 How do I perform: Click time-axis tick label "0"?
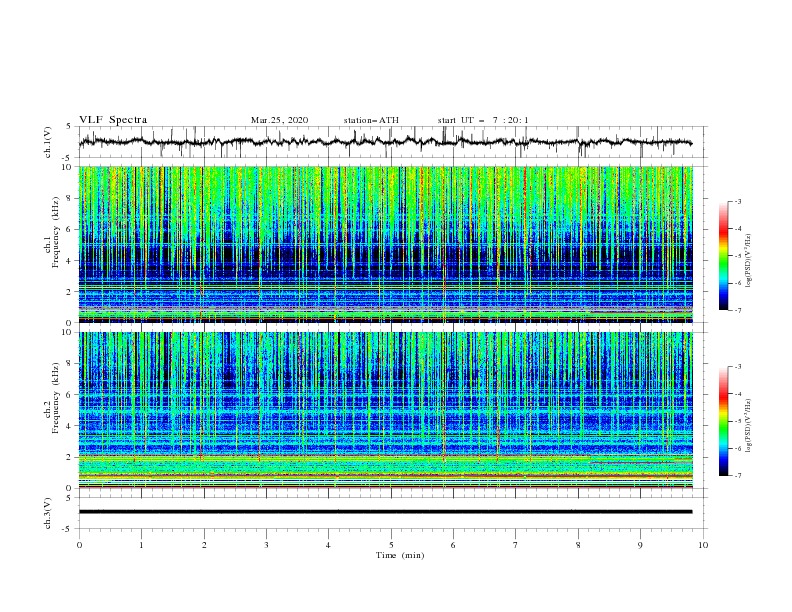click(79, 545)
